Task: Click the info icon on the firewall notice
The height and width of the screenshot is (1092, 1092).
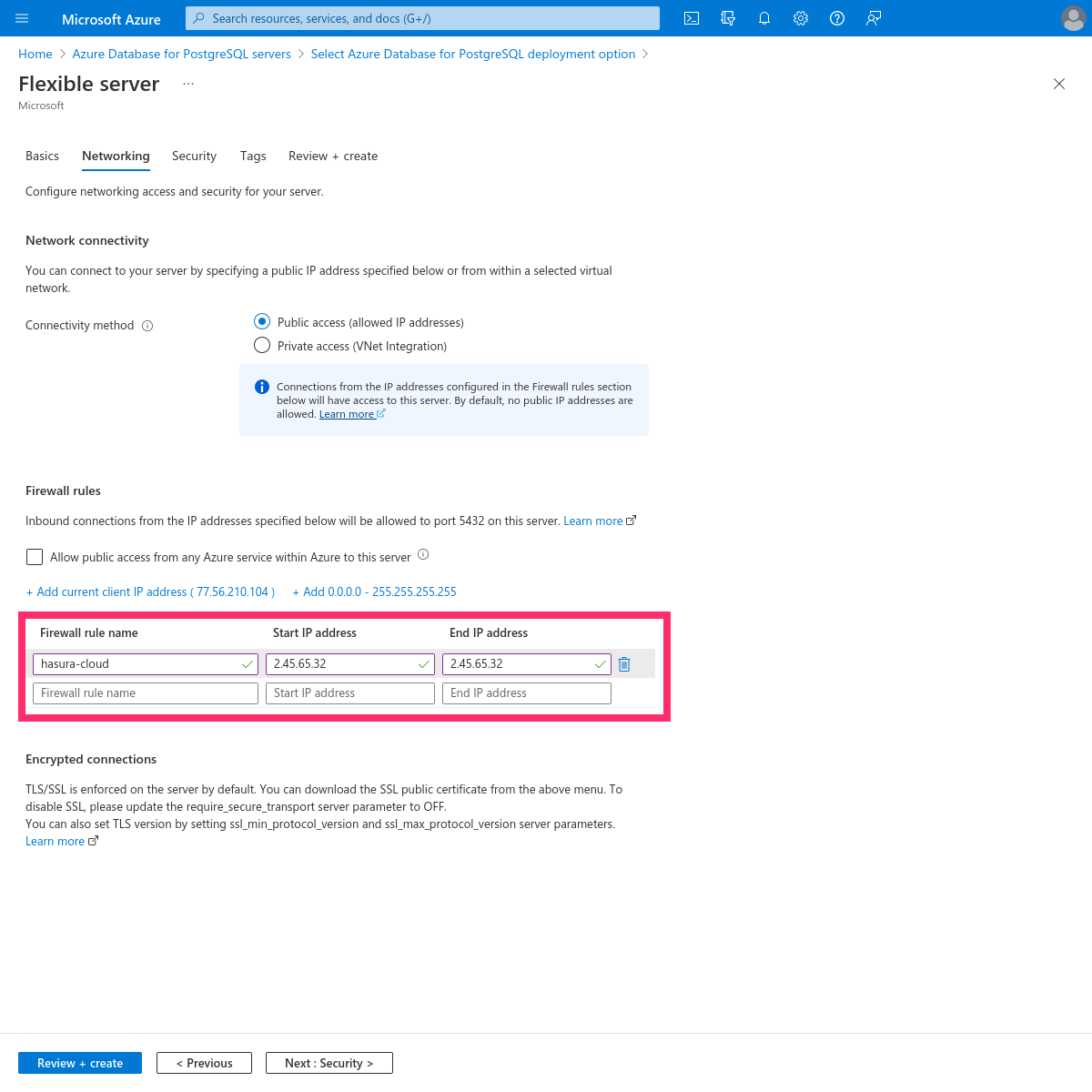Action: pyautogui.click(x=261, y=387)
